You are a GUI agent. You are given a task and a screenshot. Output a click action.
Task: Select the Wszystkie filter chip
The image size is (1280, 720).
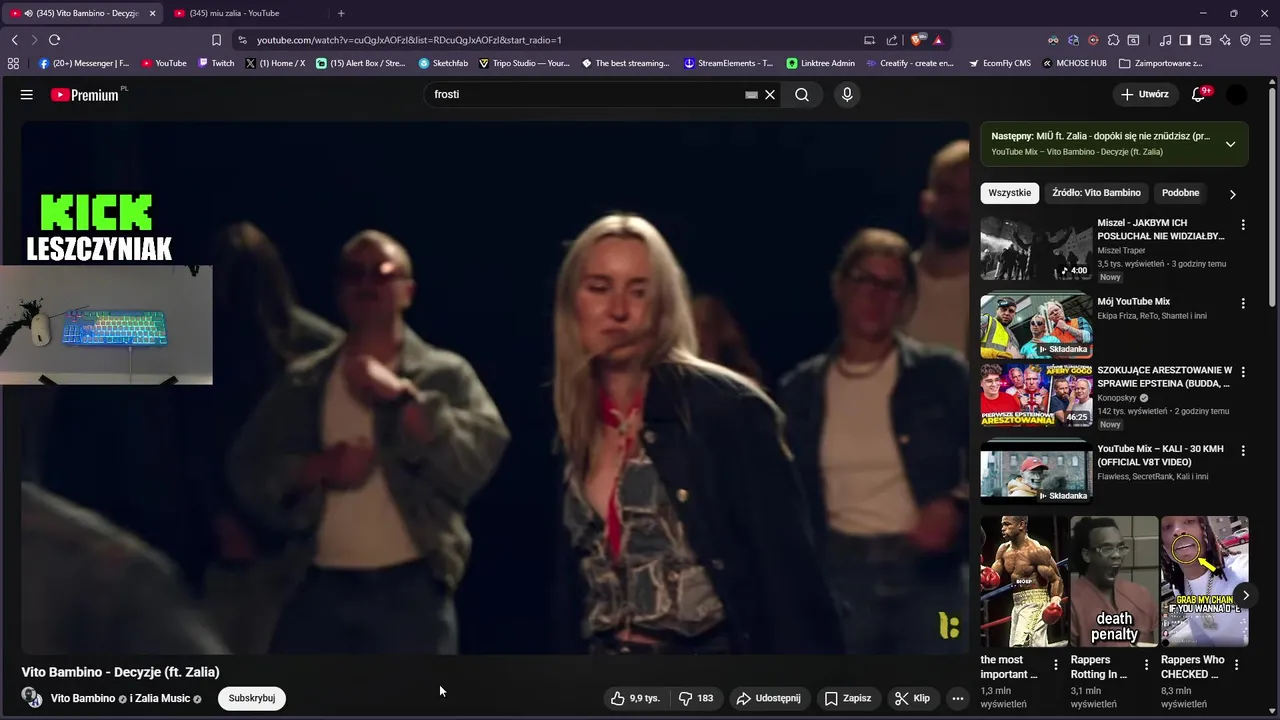tap(1009, 193)
